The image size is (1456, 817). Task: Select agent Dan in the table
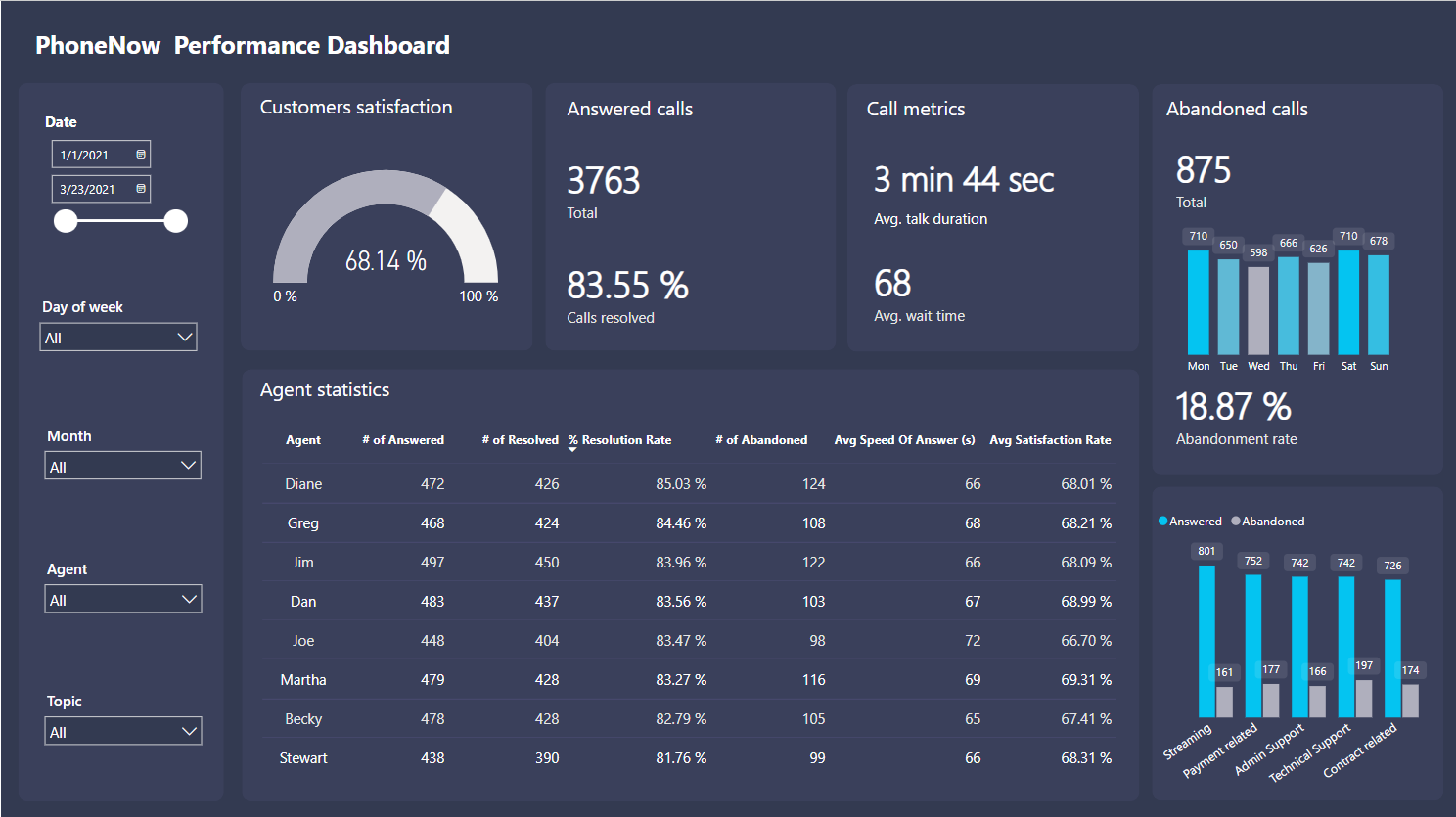[x=303, y=602]
